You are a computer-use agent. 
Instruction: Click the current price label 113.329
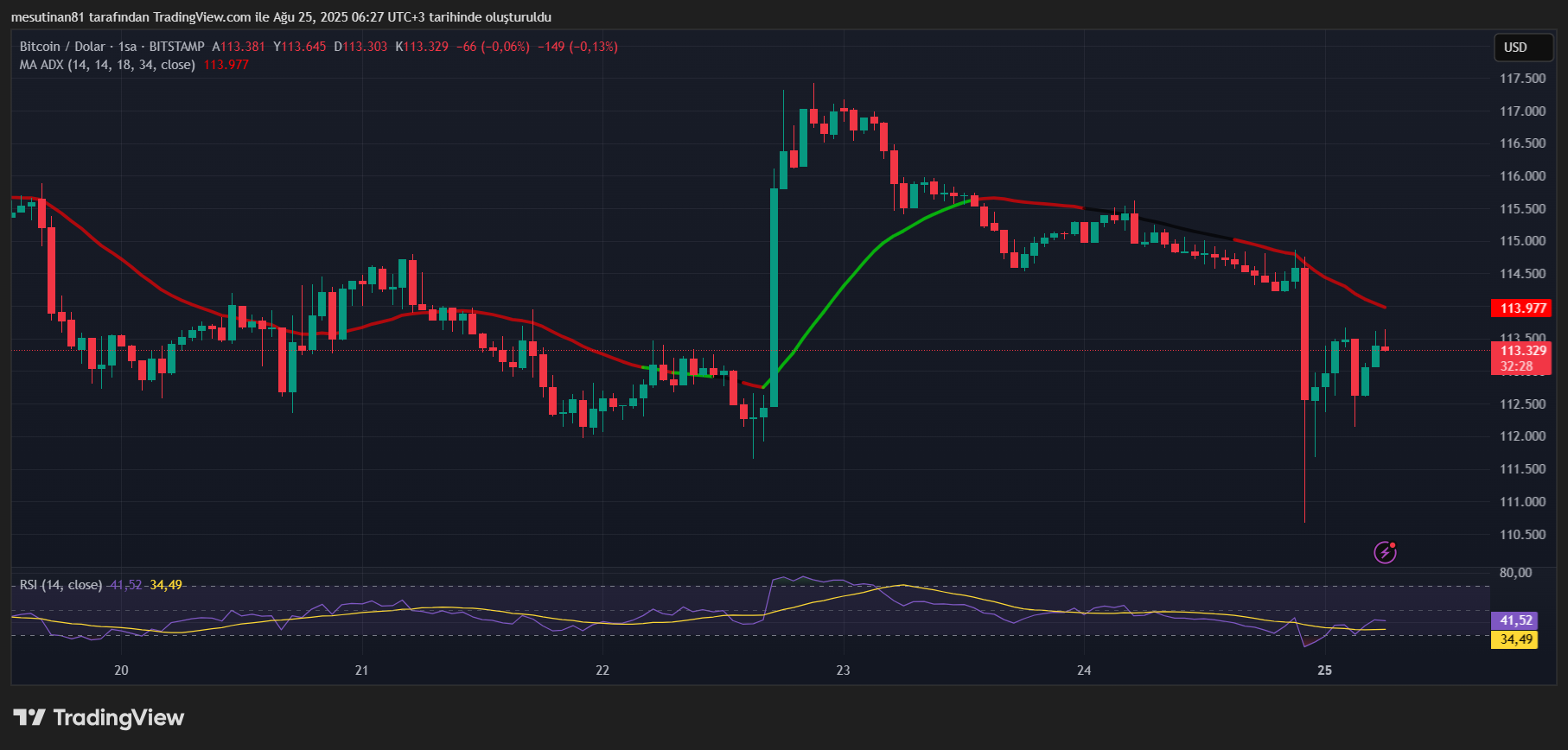click(1522, 350)
